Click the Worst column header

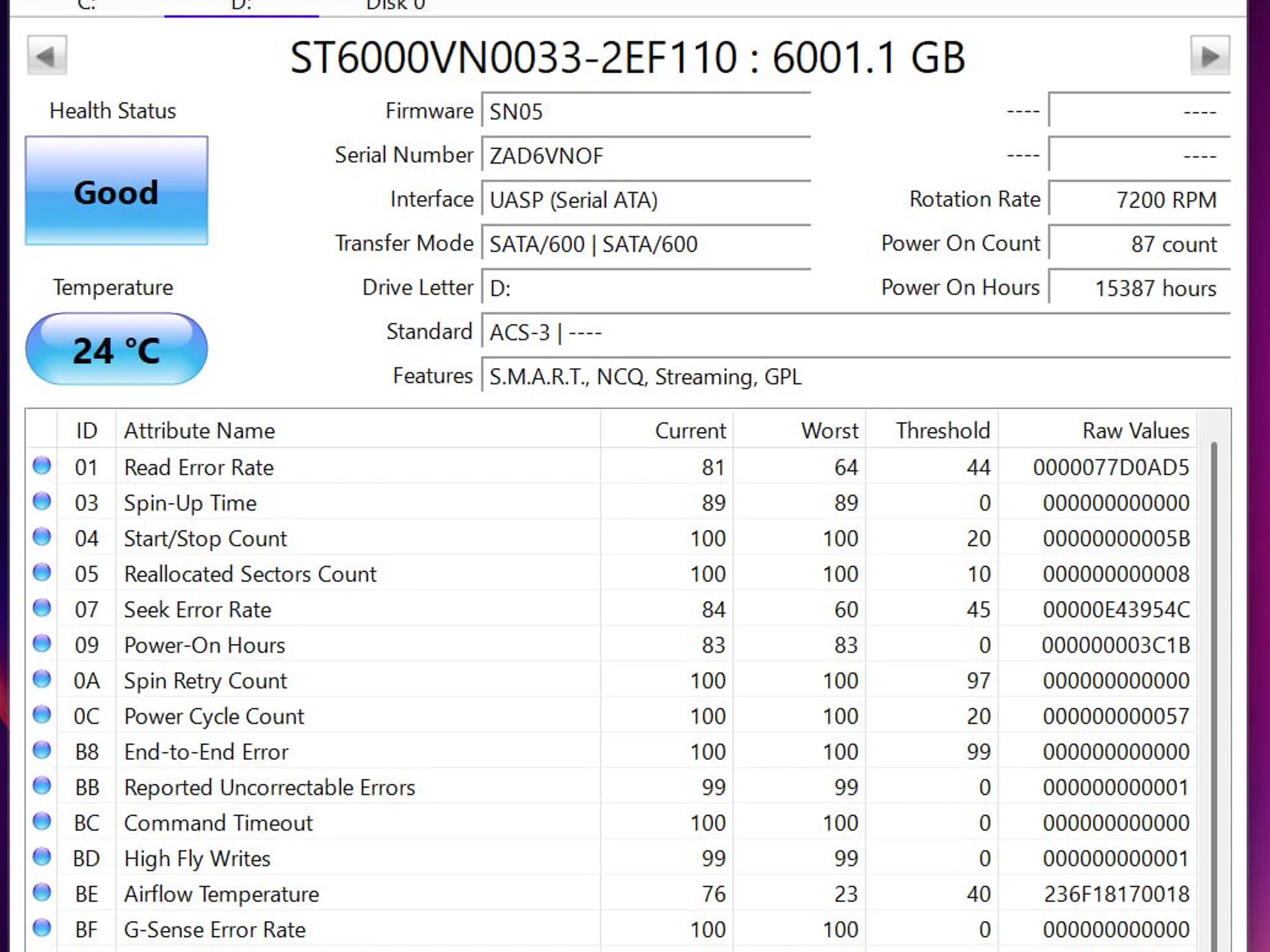799,430
